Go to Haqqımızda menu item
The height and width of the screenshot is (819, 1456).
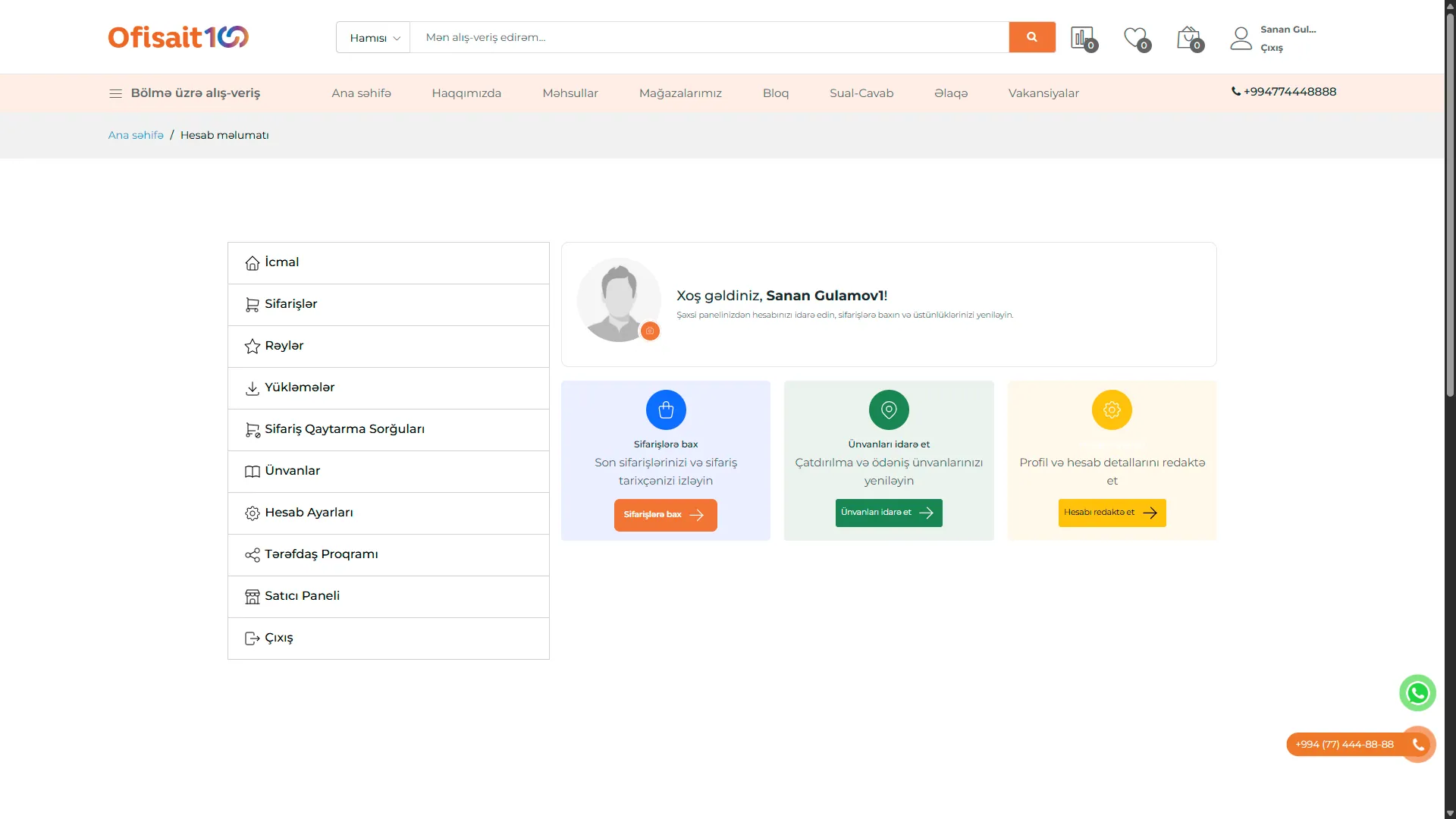click(466, 93)
